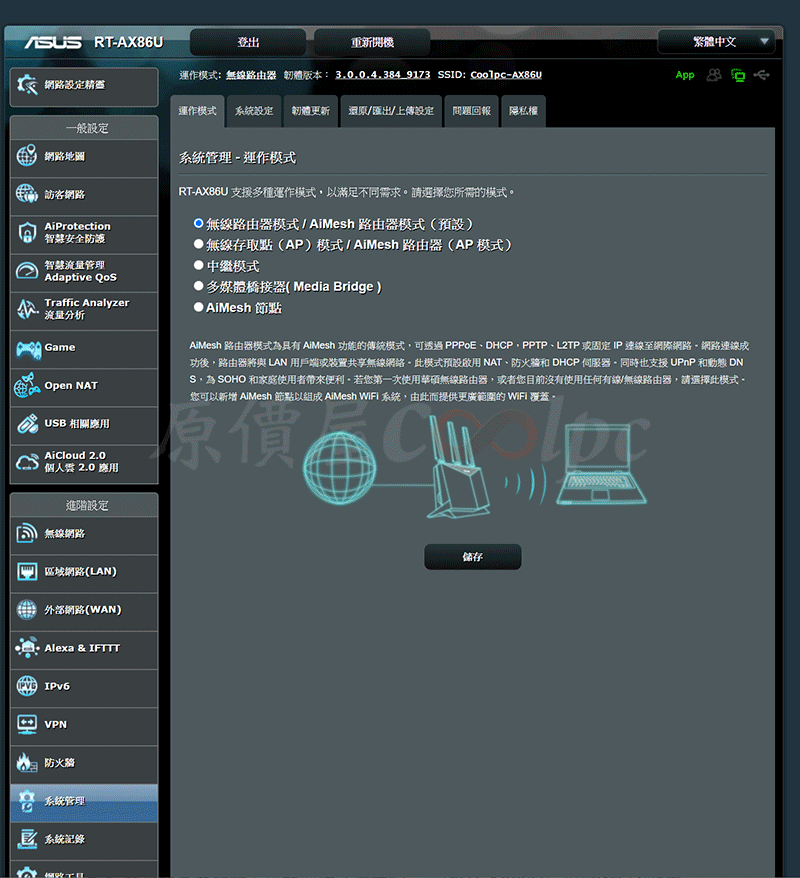Open the Game menu item
800x878 pixels.
(84, 348)
